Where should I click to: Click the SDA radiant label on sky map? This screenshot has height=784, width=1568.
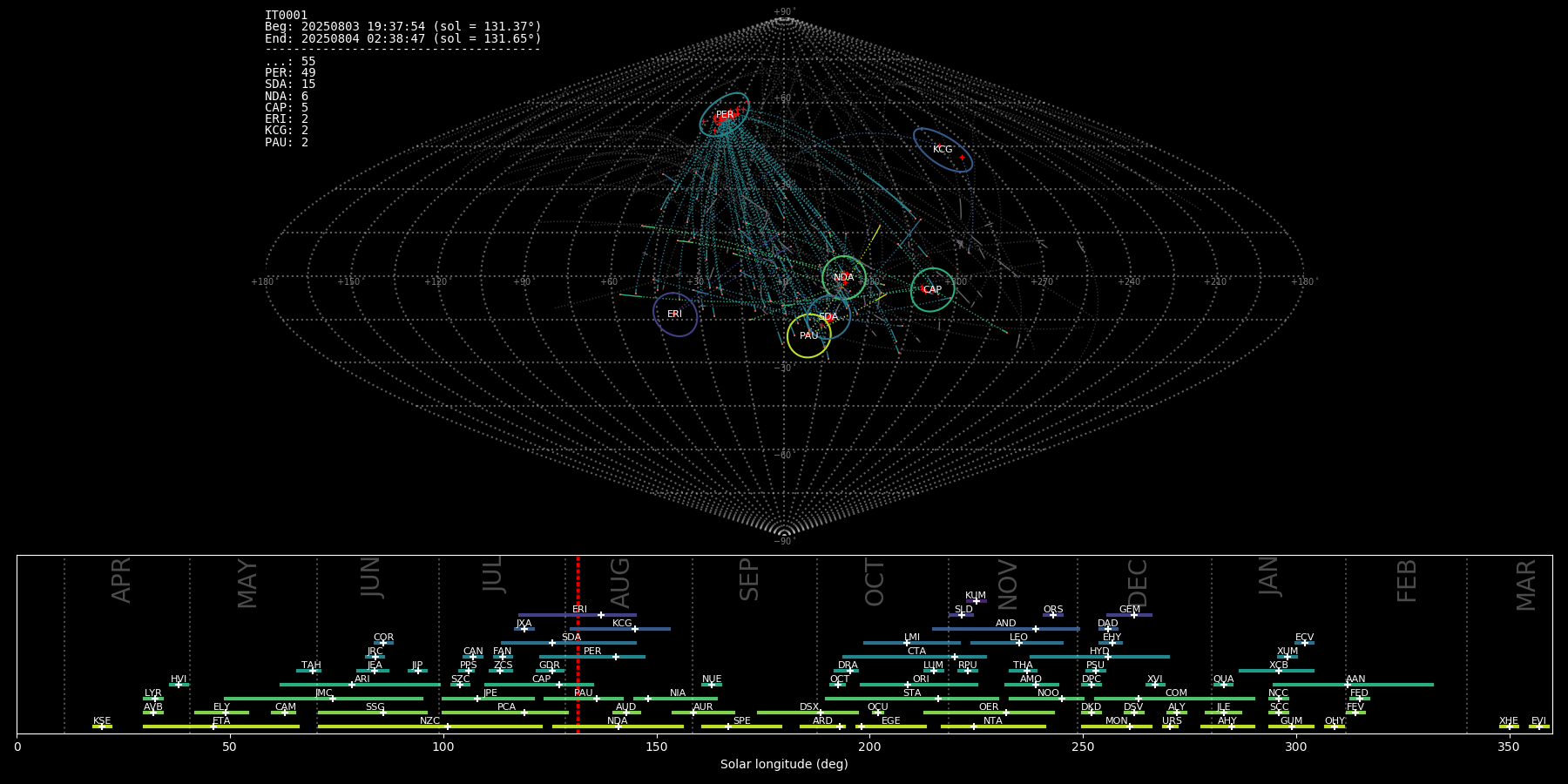828,317
